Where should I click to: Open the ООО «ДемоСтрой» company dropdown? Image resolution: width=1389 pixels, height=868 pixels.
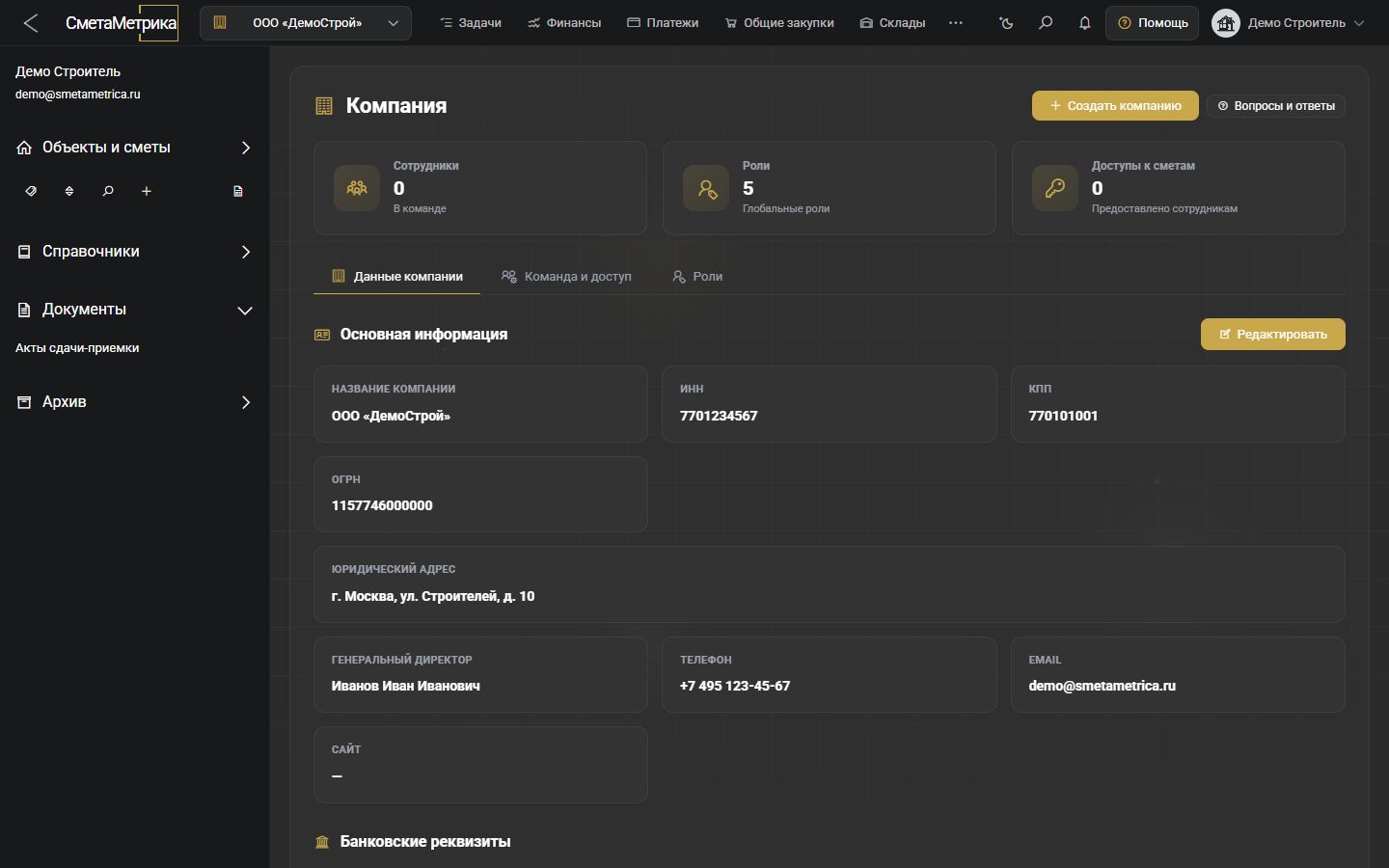306,23
